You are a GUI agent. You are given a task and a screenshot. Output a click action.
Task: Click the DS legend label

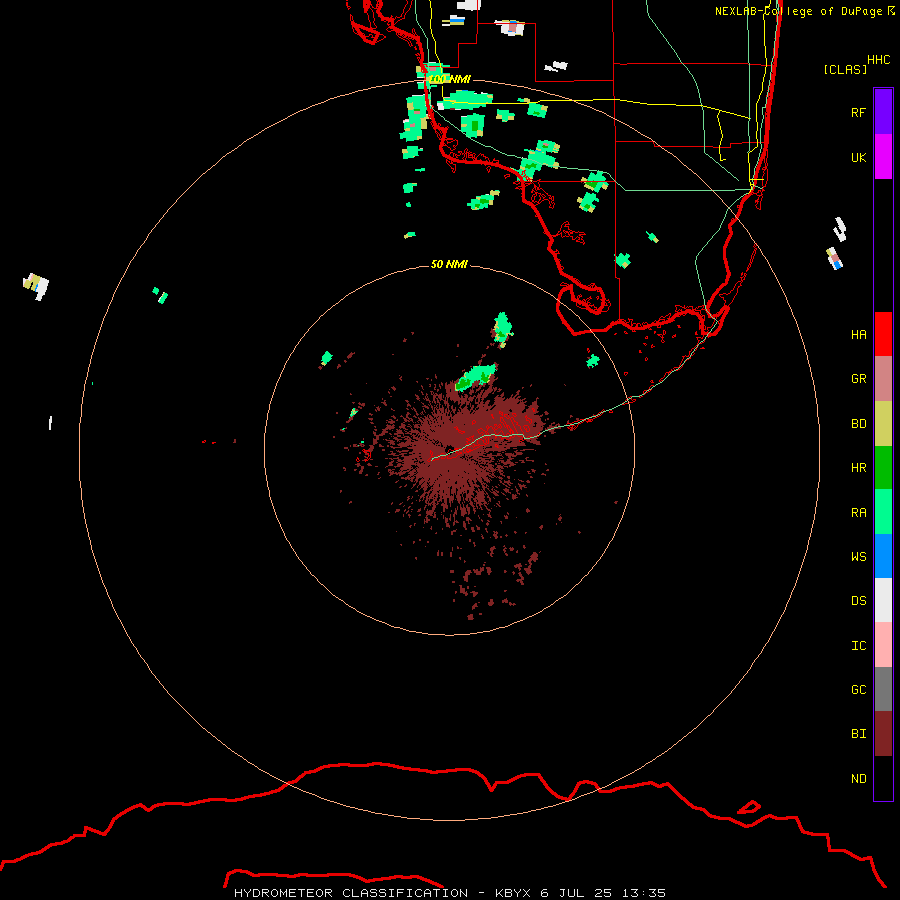[858, 601]
